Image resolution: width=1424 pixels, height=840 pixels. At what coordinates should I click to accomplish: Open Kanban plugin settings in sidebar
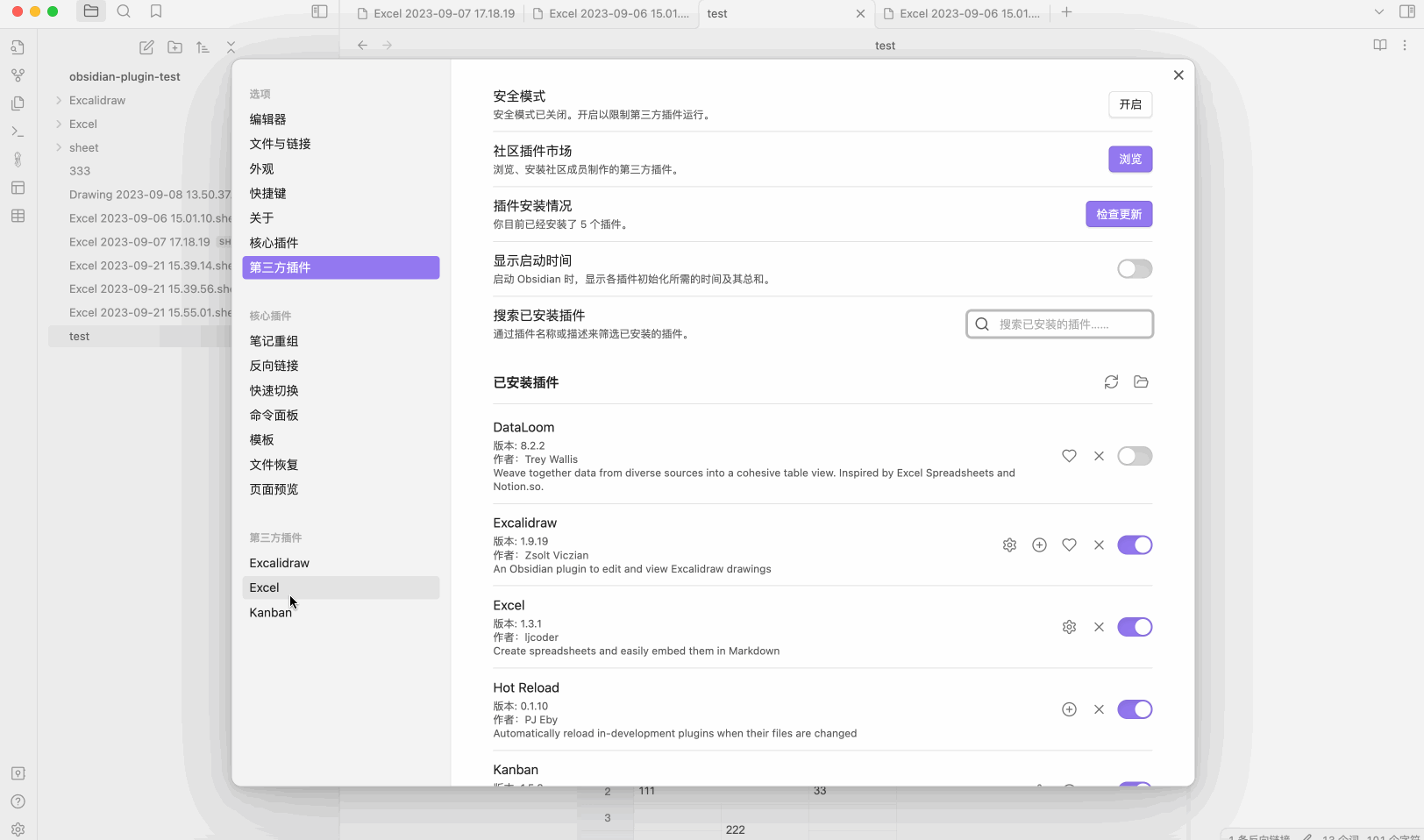click(x=340, y=612)
